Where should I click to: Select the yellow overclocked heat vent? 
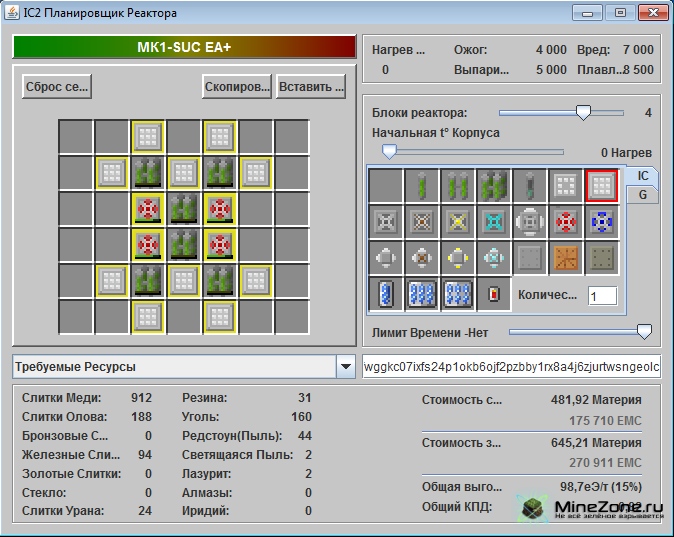(458, 221)
